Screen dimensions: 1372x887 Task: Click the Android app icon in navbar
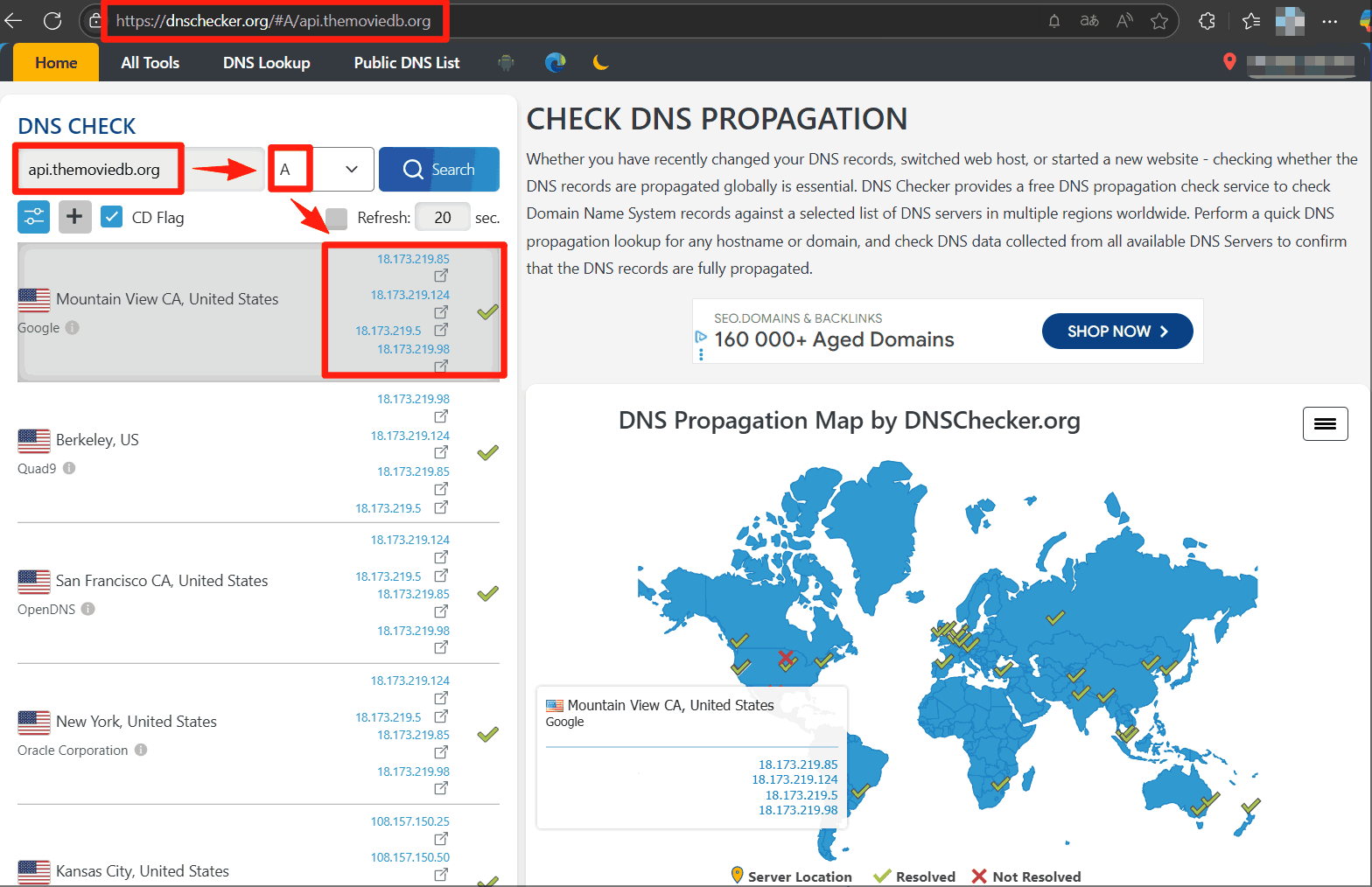click(x=506, y=62)
